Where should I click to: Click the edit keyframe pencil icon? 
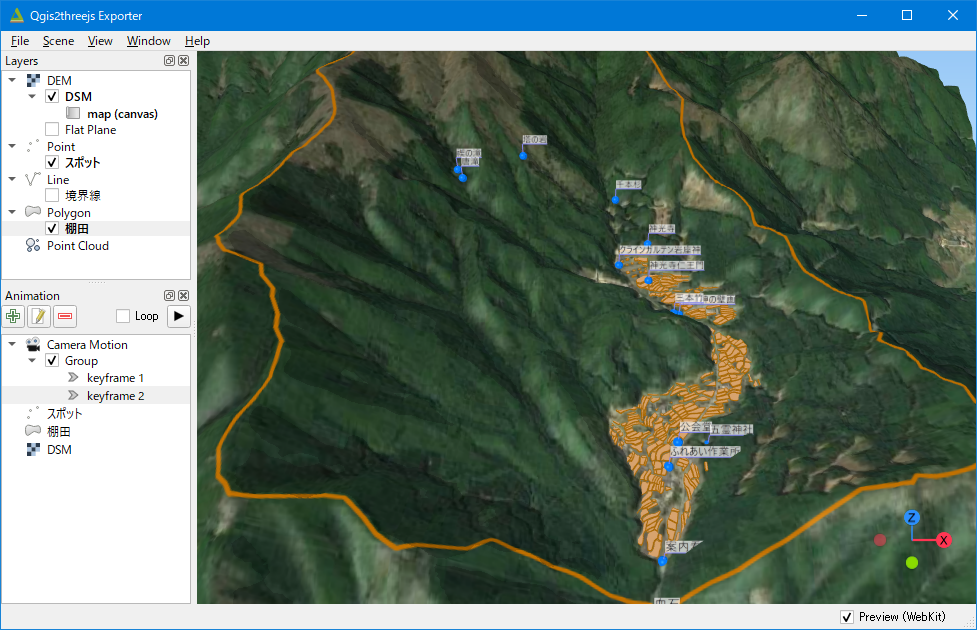[x=39, y=317]
